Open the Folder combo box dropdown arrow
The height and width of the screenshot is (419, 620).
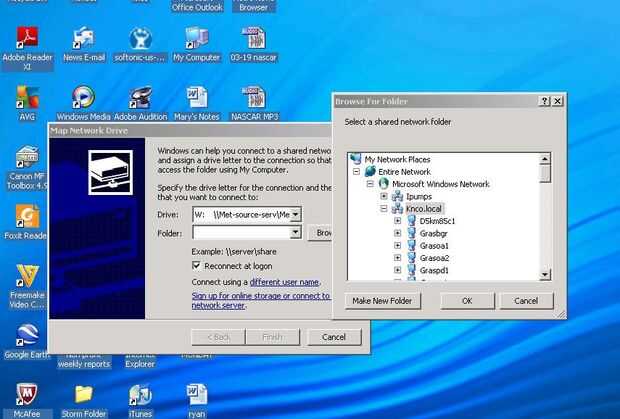tap(295, 233)
